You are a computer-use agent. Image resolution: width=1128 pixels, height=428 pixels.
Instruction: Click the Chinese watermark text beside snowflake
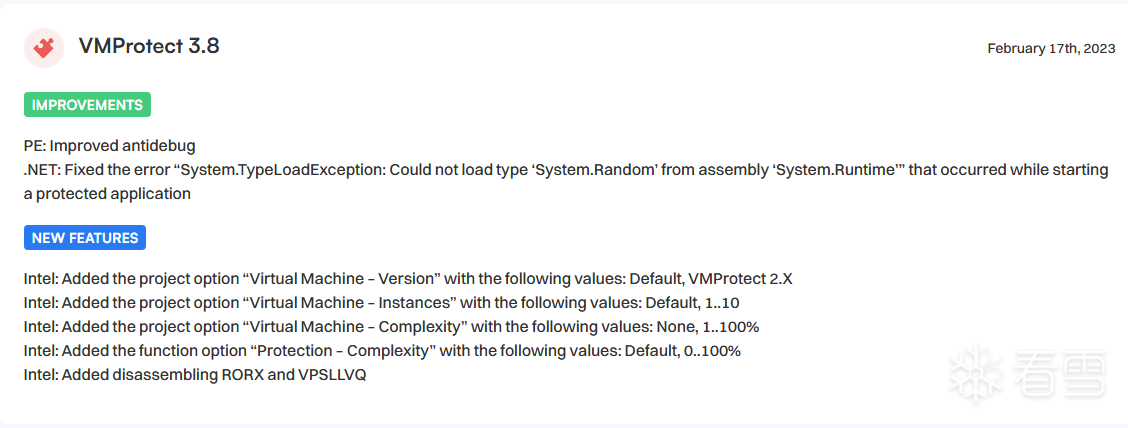(1061, 374)
